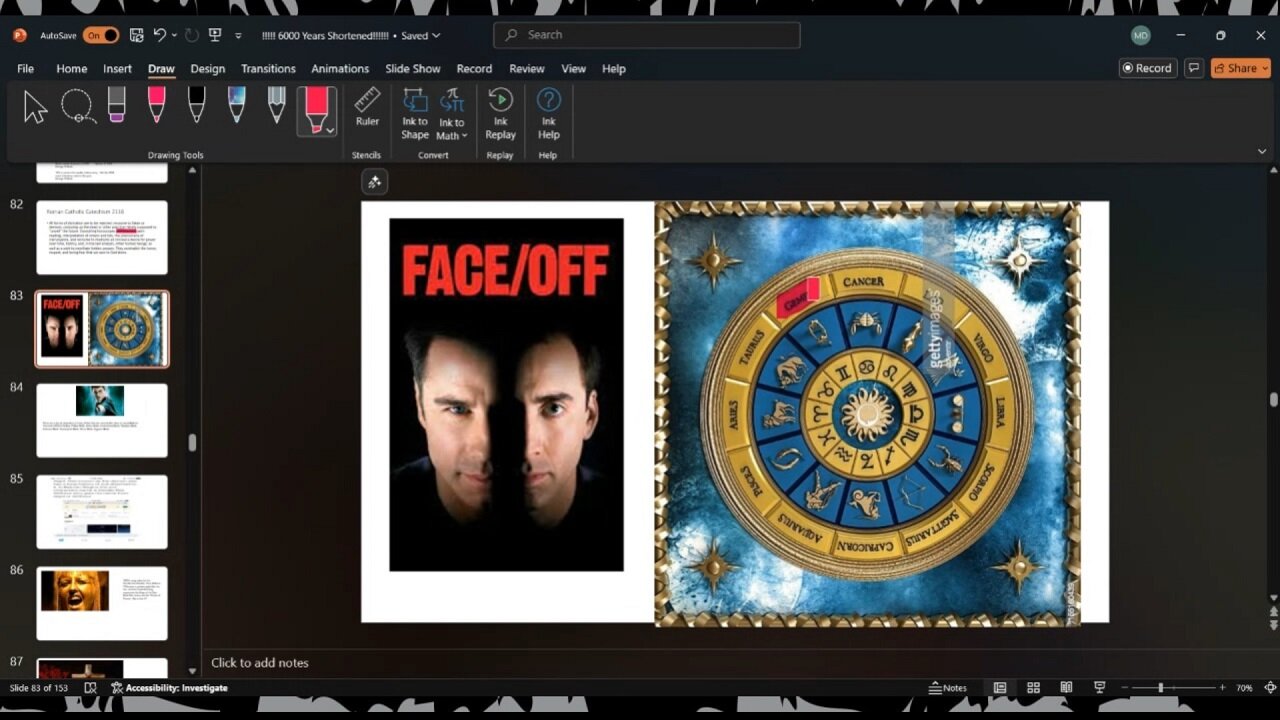Screen dimensions: 1280x720
Task: Click the Record button at top right
Action: point(1147,68)
